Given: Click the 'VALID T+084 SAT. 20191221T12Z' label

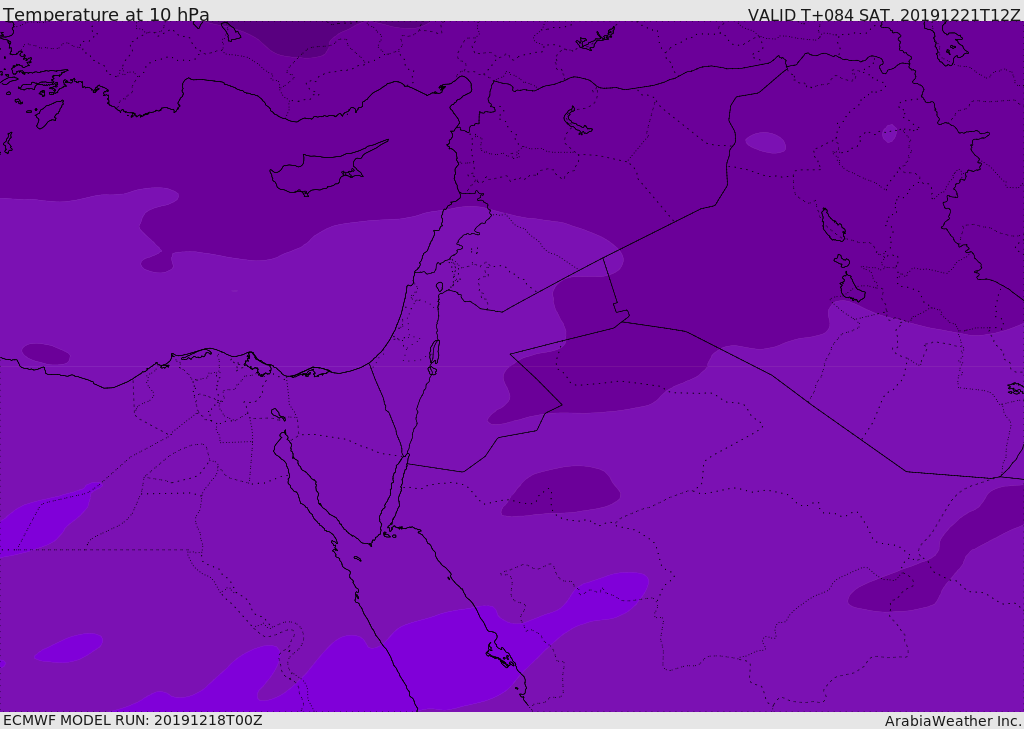Looking at the screenshot, I should coord(884,15).
